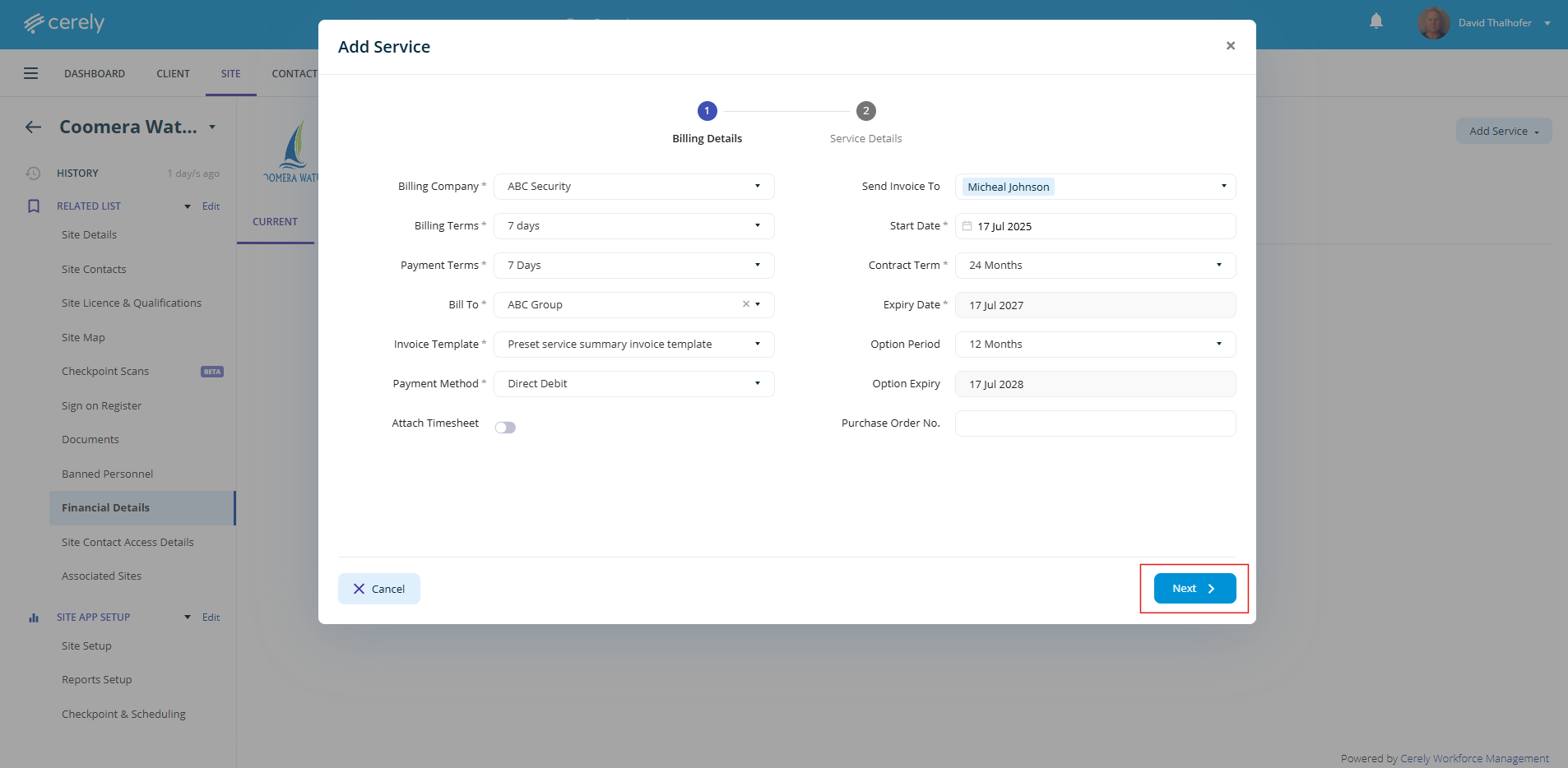
Task: Open the Invoice Template dropdown
Action: pyautogui.click(x=634, y=345)
